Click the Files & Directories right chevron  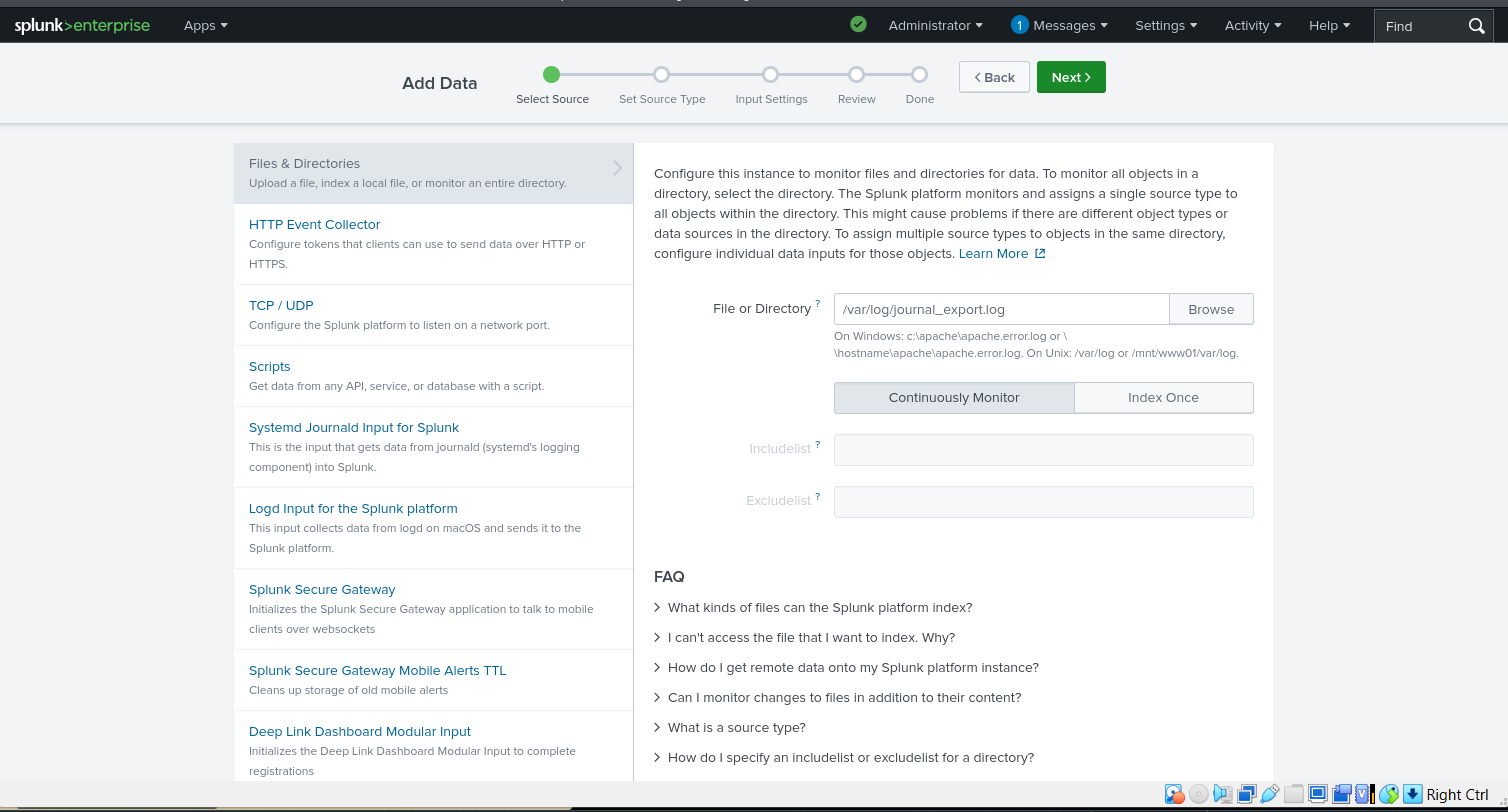click(x=618, y=168)
